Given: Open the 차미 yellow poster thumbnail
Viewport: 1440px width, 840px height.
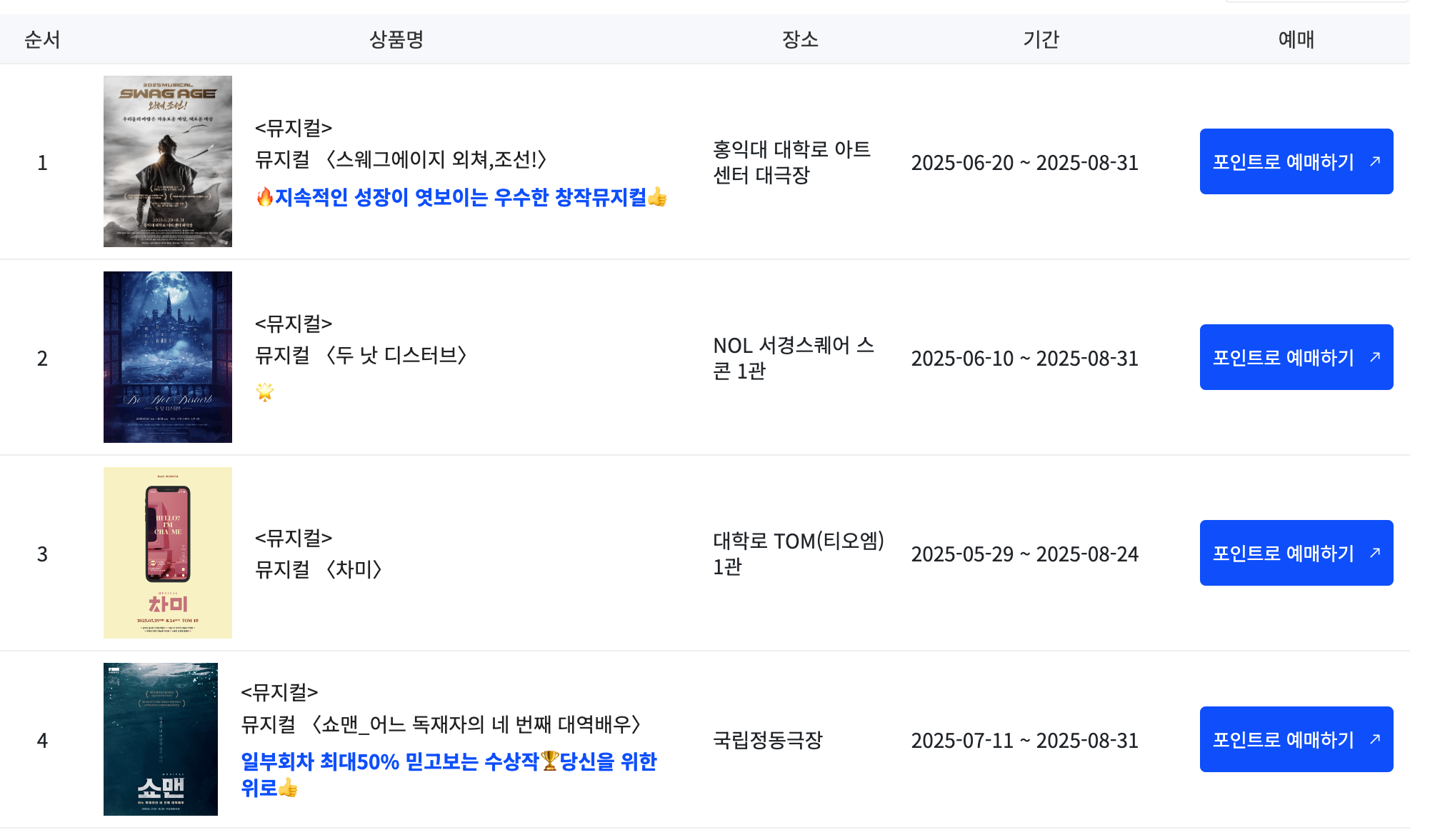Looking at the screenshot, I should [168, 553].
